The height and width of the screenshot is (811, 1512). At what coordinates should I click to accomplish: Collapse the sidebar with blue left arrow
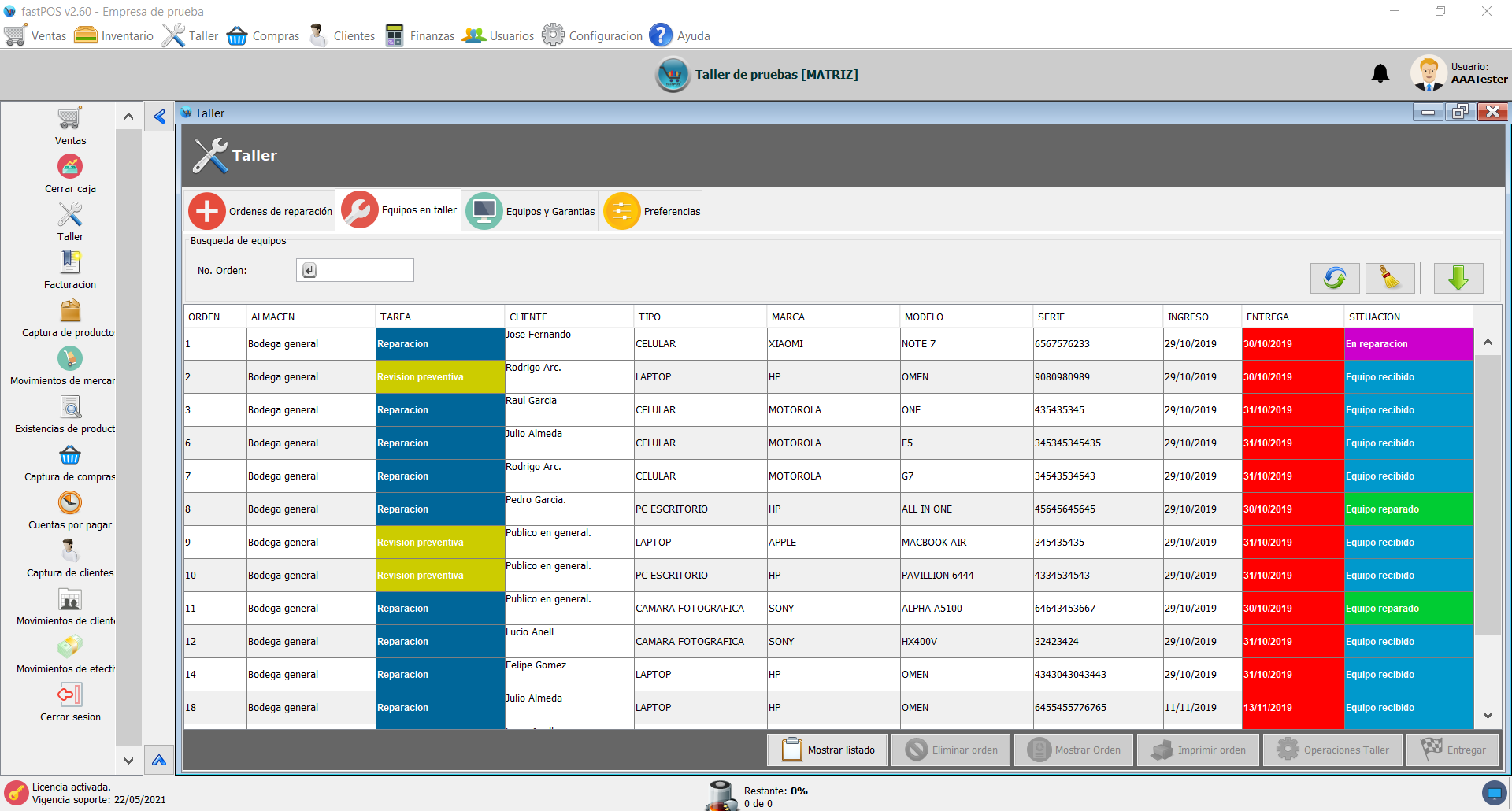pos(159,117)
